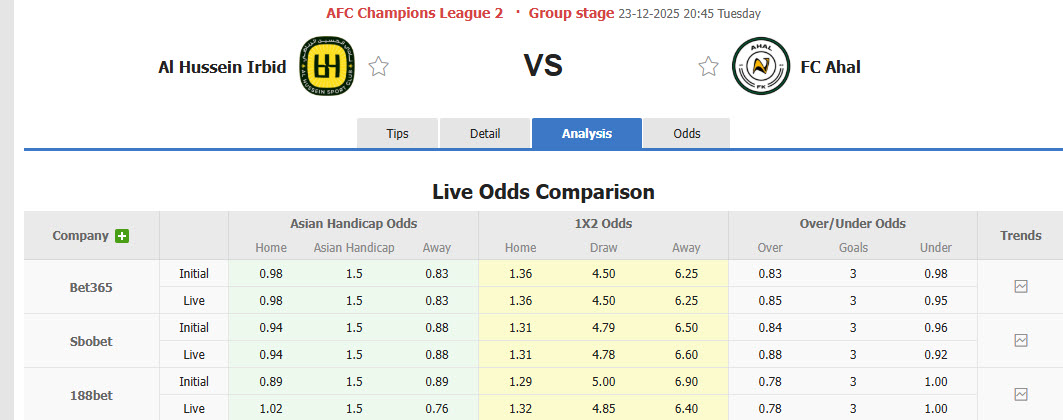Open AFC Champions League 2 link
This screenshot has width=1063, height=420.
click(414, 13)
